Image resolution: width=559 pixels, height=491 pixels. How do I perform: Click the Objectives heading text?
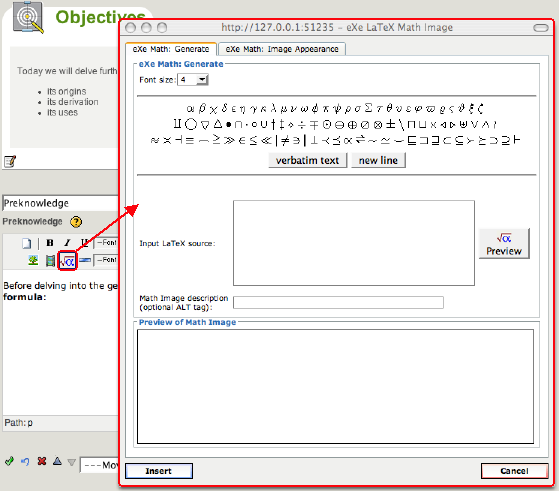point(101,17)
